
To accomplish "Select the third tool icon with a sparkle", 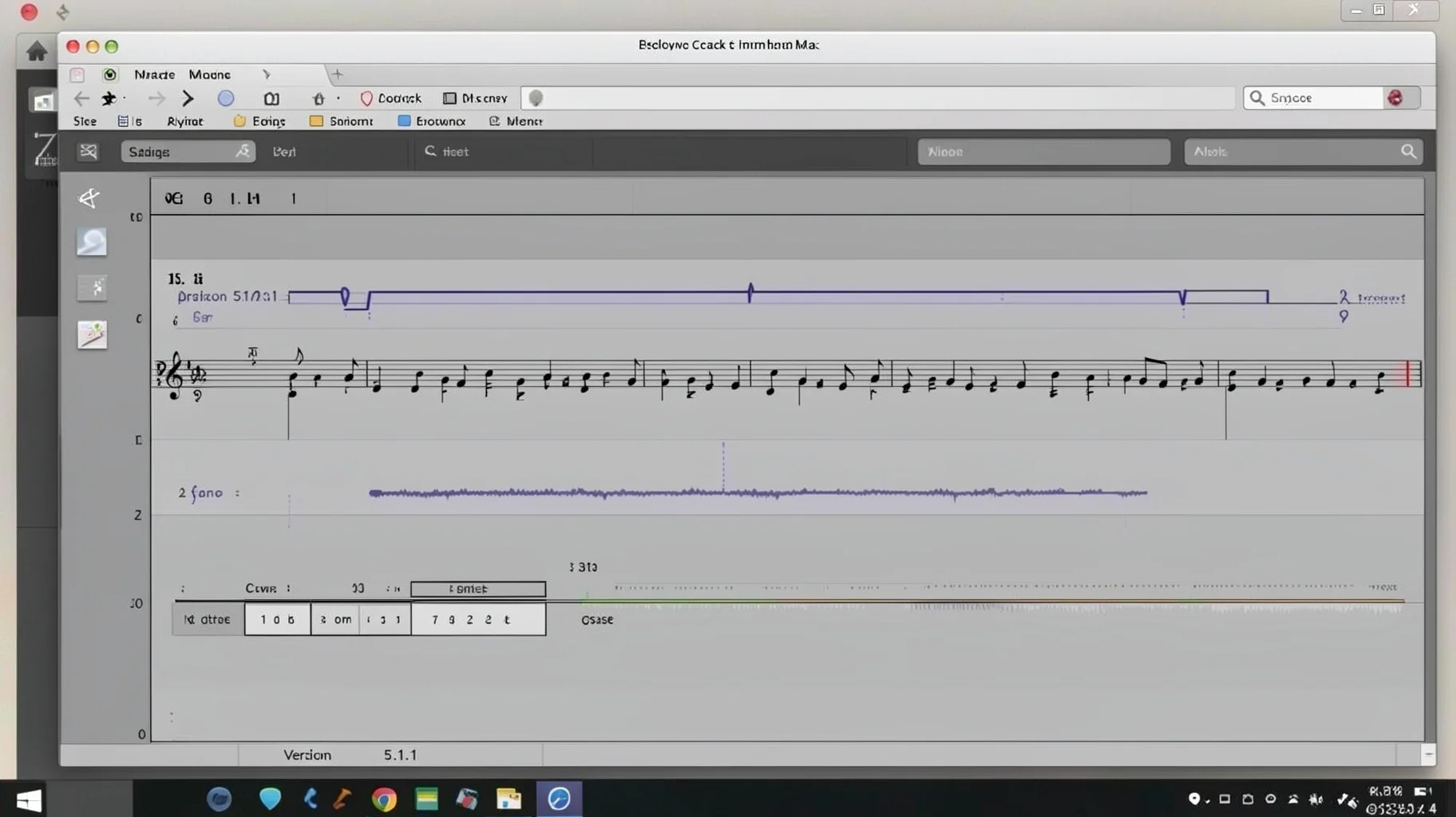I will (x=92, y=287).
